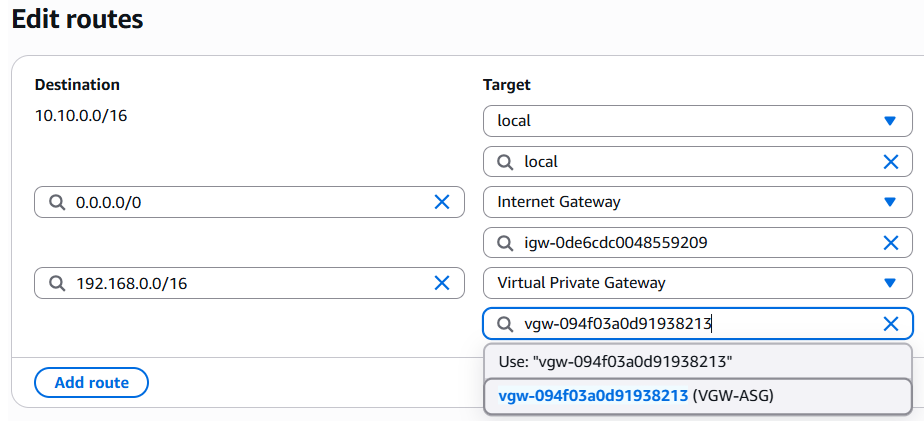Click search icon in local target field
924x421 pixels.
click(x=505, y=162)
